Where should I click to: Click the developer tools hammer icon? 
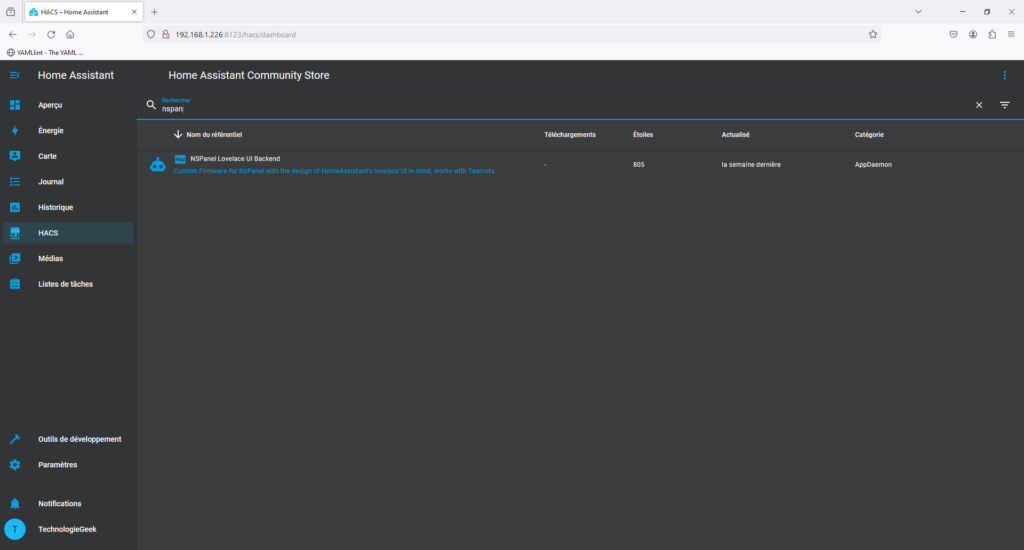[x=15, y=439]
